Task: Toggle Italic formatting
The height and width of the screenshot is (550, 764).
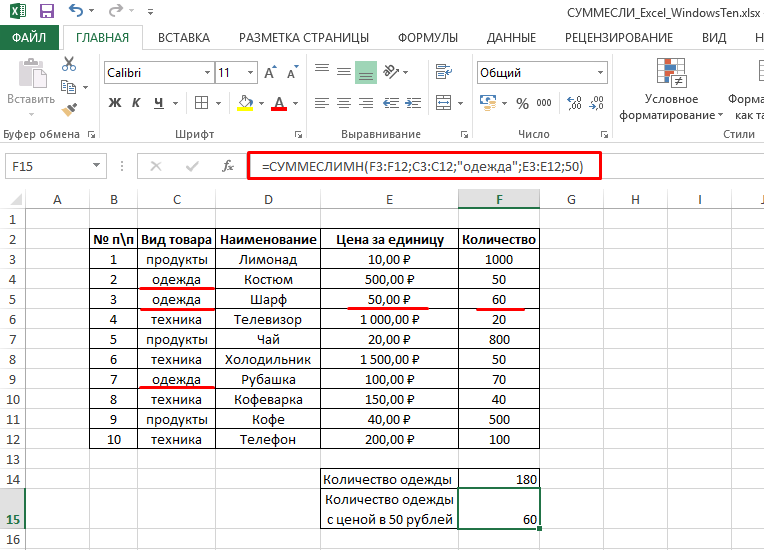Action: pos(136,103)
